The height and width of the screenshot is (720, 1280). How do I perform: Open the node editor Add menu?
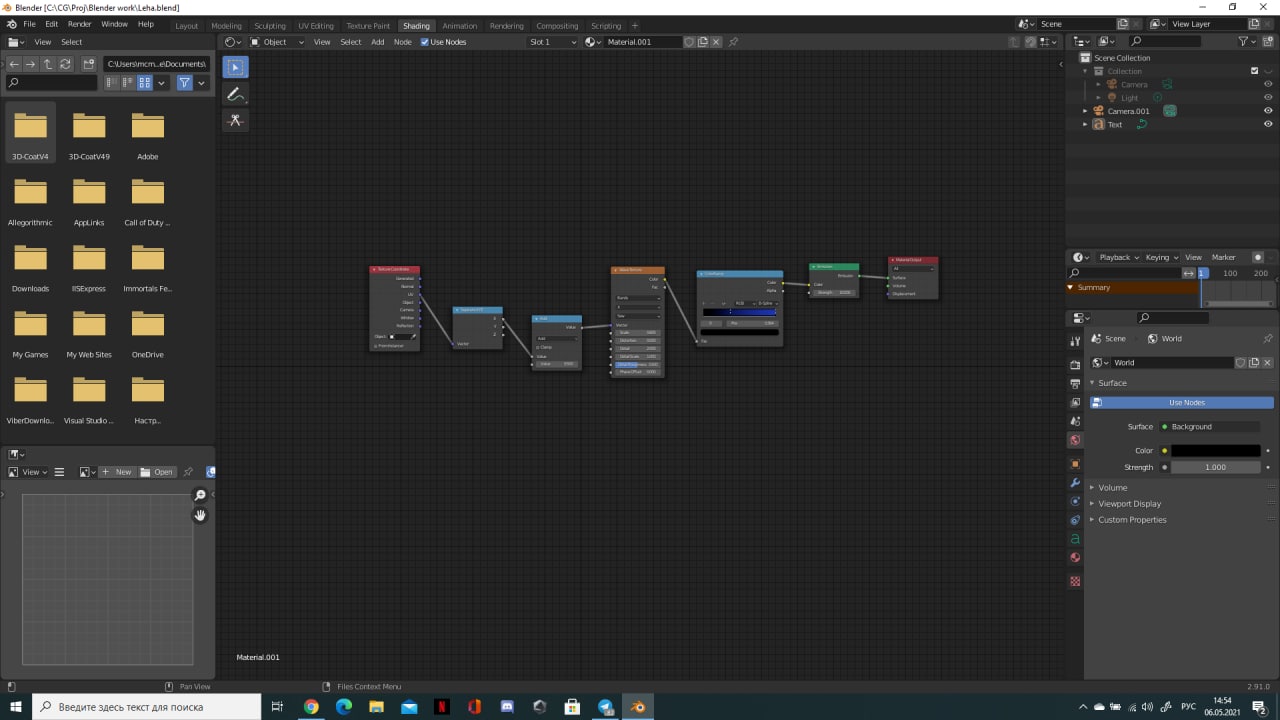(377, 42)
